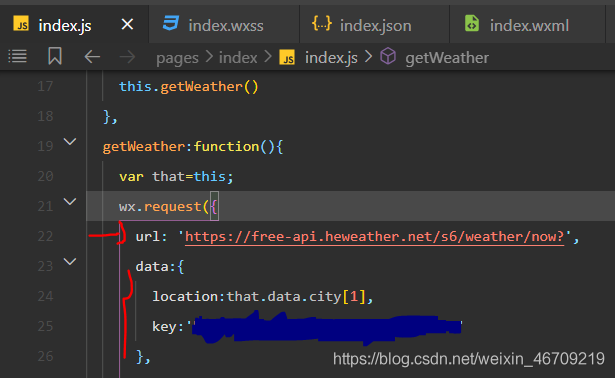Open the index.js breadcrumb item
This screenshot has width=615, height=378.
331,58
